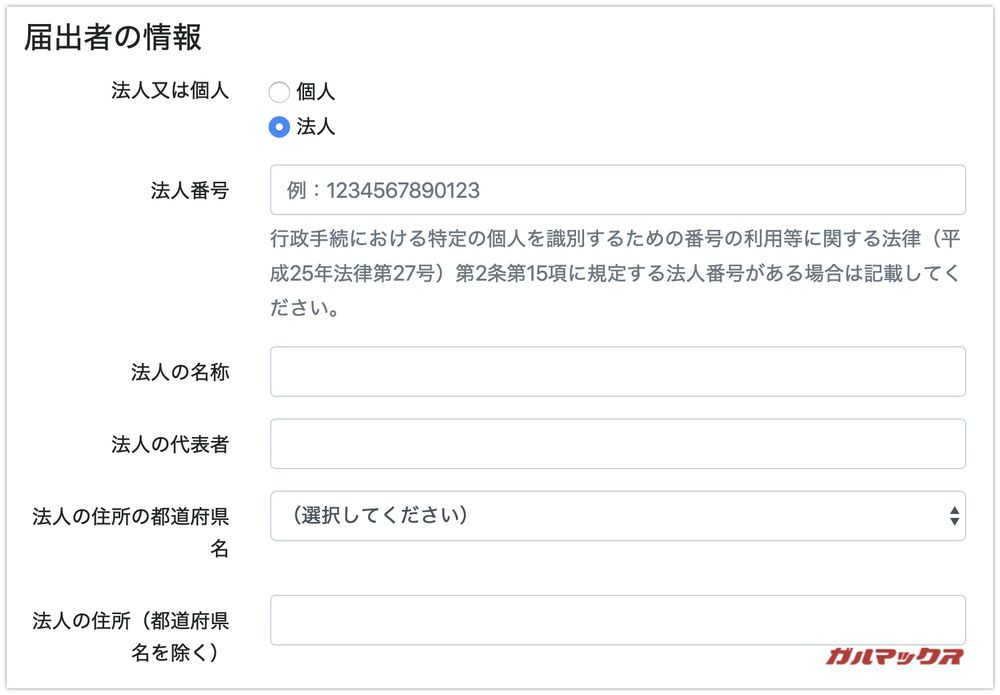Click the up-down stepper arrows on the prefecture selector
1000x695 pixels.
[957, 515]
